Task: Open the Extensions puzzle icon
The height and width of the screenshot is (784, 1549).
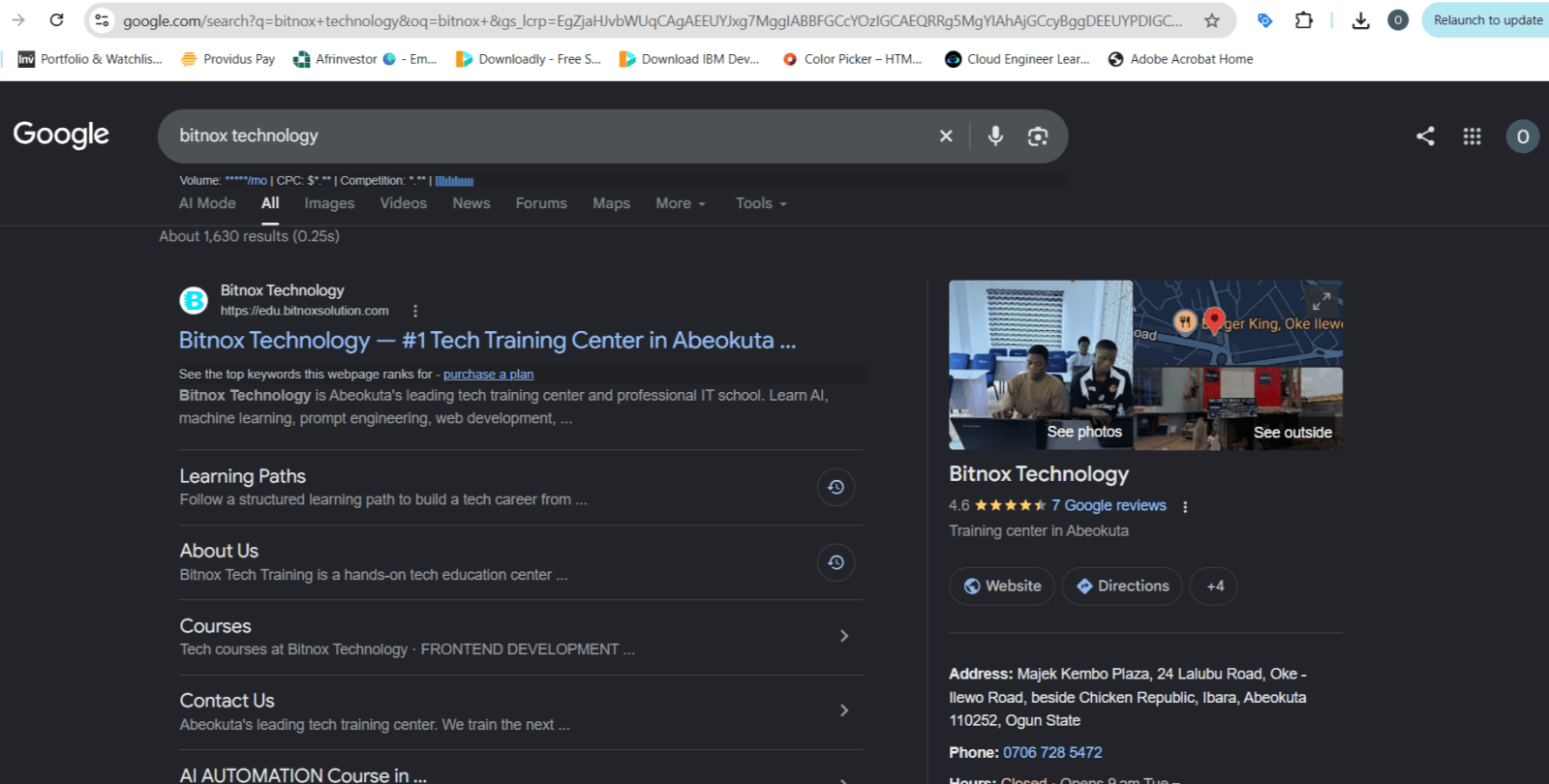Action: [1304, 20]
